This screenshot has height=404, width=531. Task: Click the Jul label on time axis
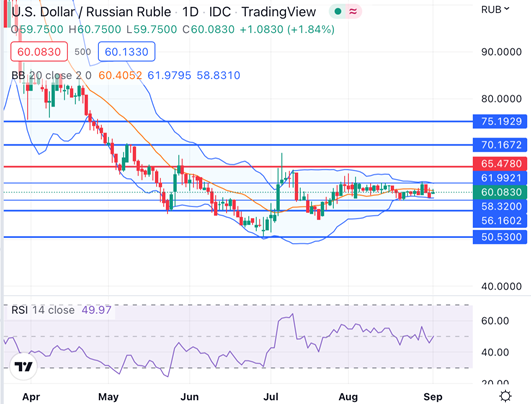[271, 397]
